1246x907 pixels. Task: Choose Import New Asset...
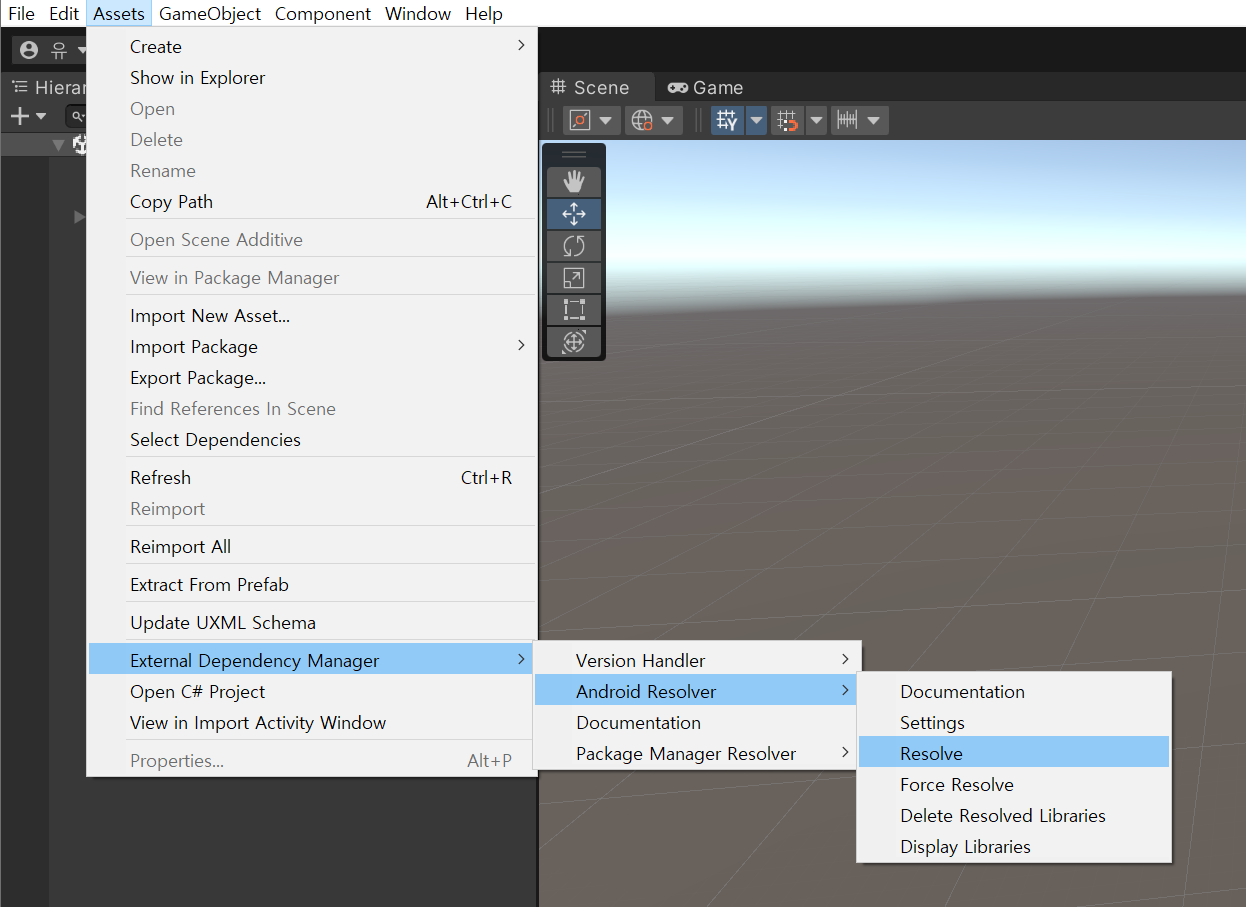(312, 316)
